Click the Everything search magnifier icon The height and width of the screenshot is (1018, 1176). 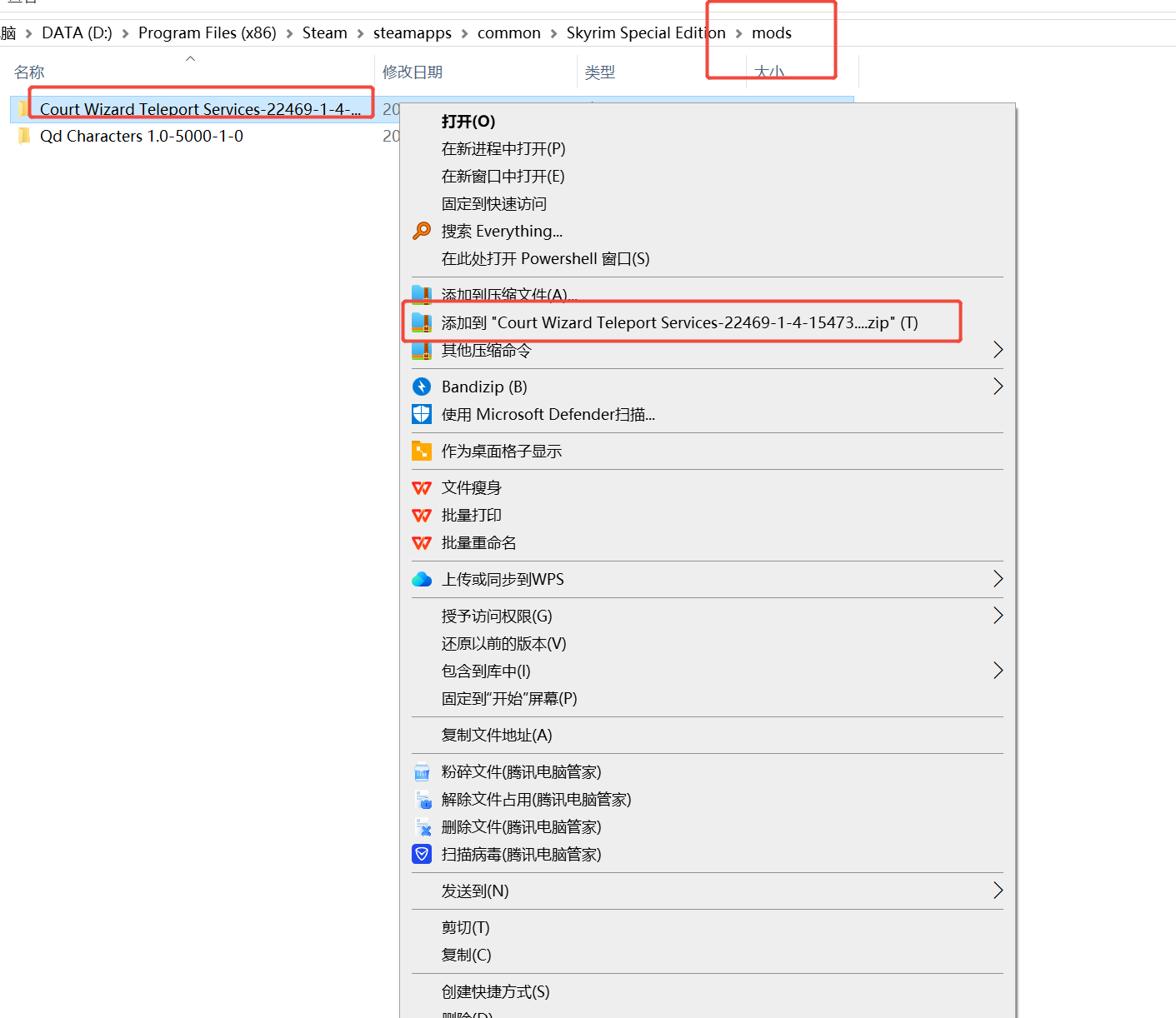(422, 231)
